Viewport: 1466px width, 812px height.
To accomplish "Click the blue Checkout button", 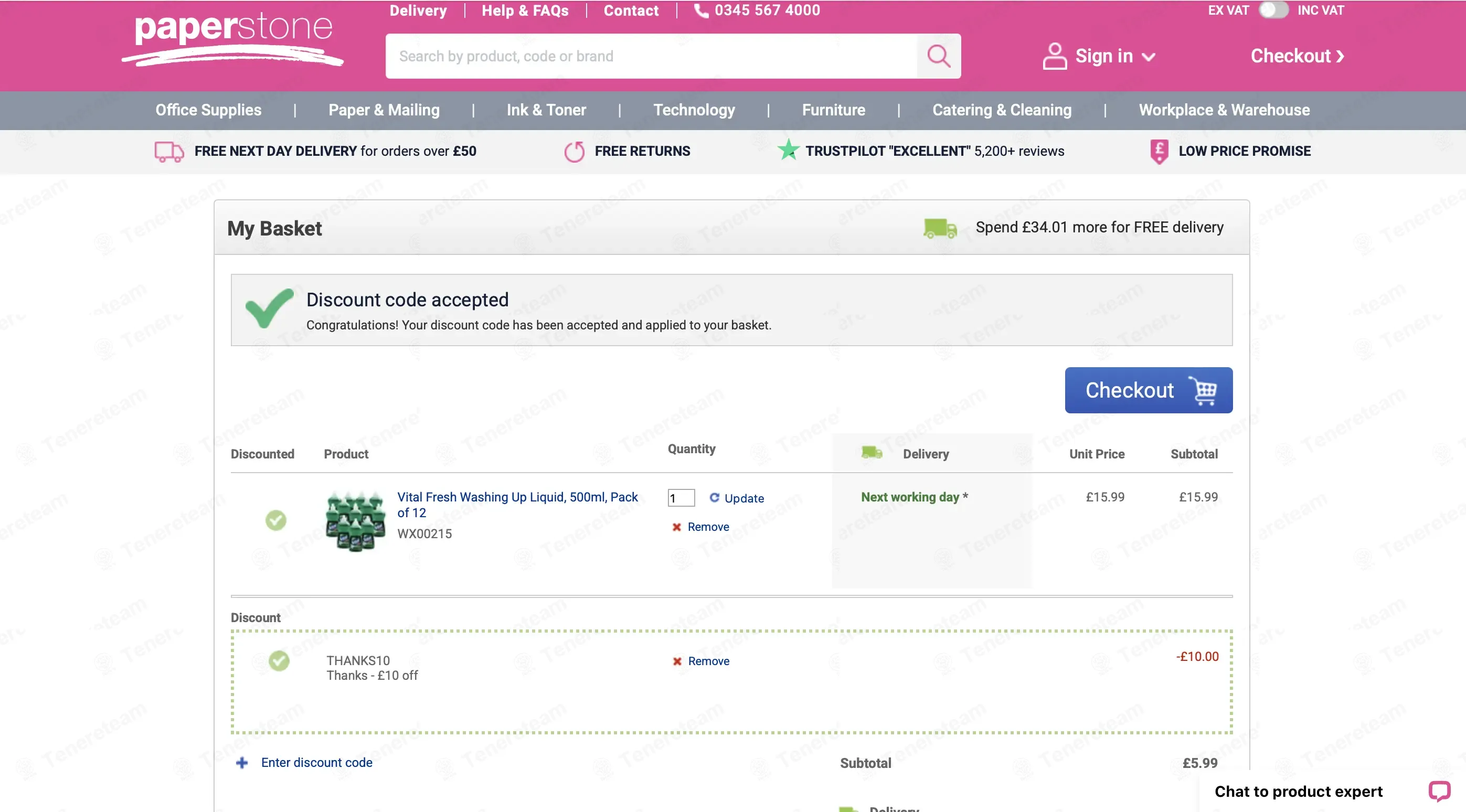I will coord(1149,390).
